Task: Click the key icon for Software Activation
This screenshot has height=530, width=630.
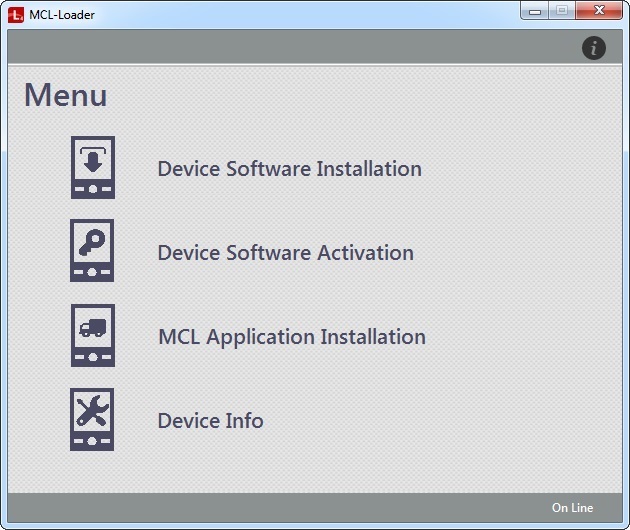Action: click(92, 251)
